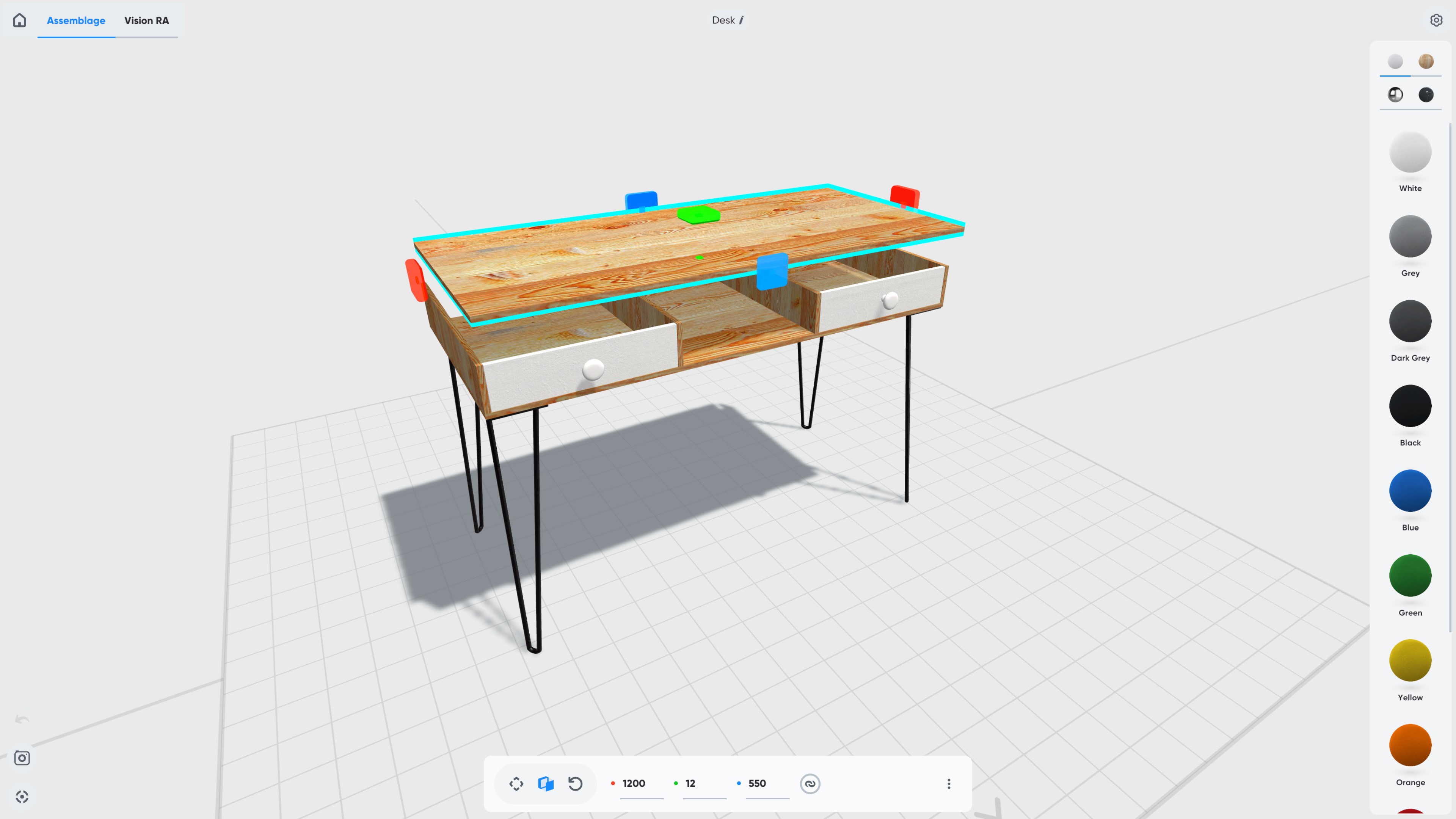Apply the Blue color swatch

1410,491
